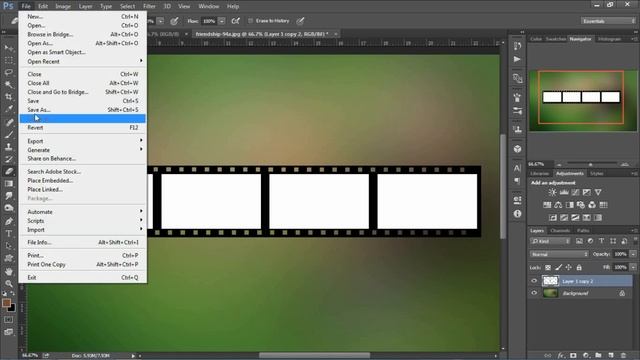Toggle lock image pixels brush icon
This screenshot has height=360, width=640.
[558, 268]
